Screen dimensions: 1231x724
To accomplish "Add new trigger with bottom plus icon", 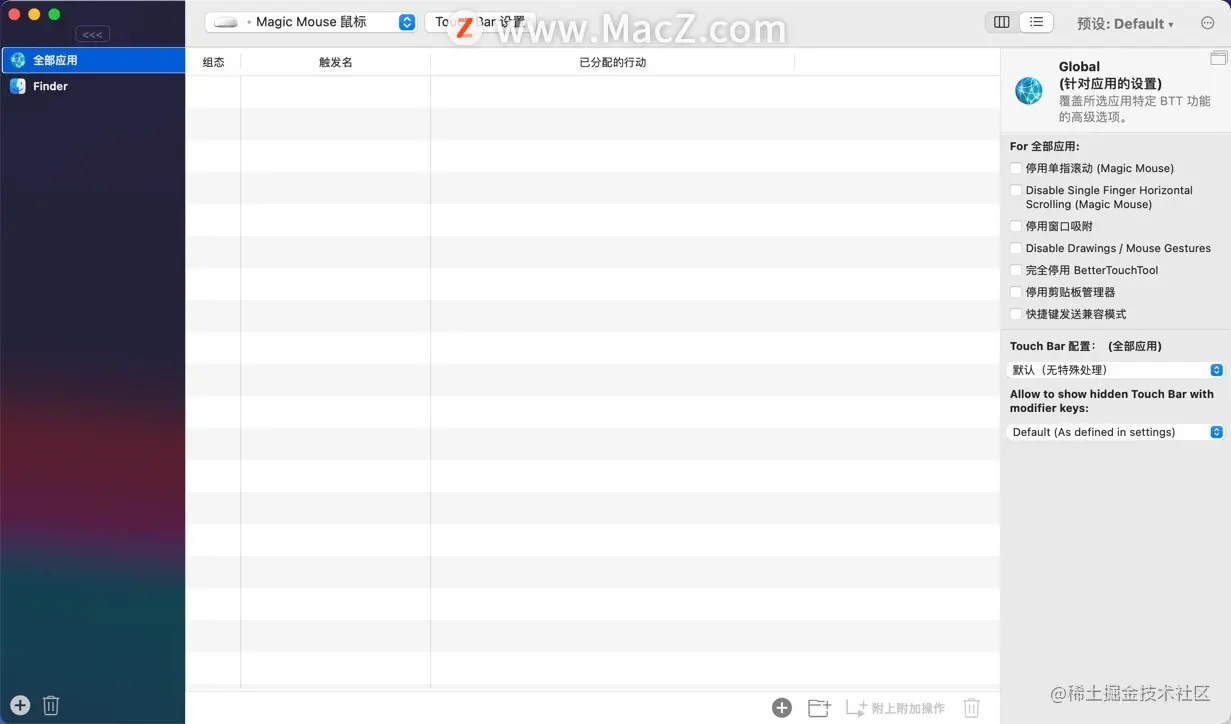I will click(782, 708).
